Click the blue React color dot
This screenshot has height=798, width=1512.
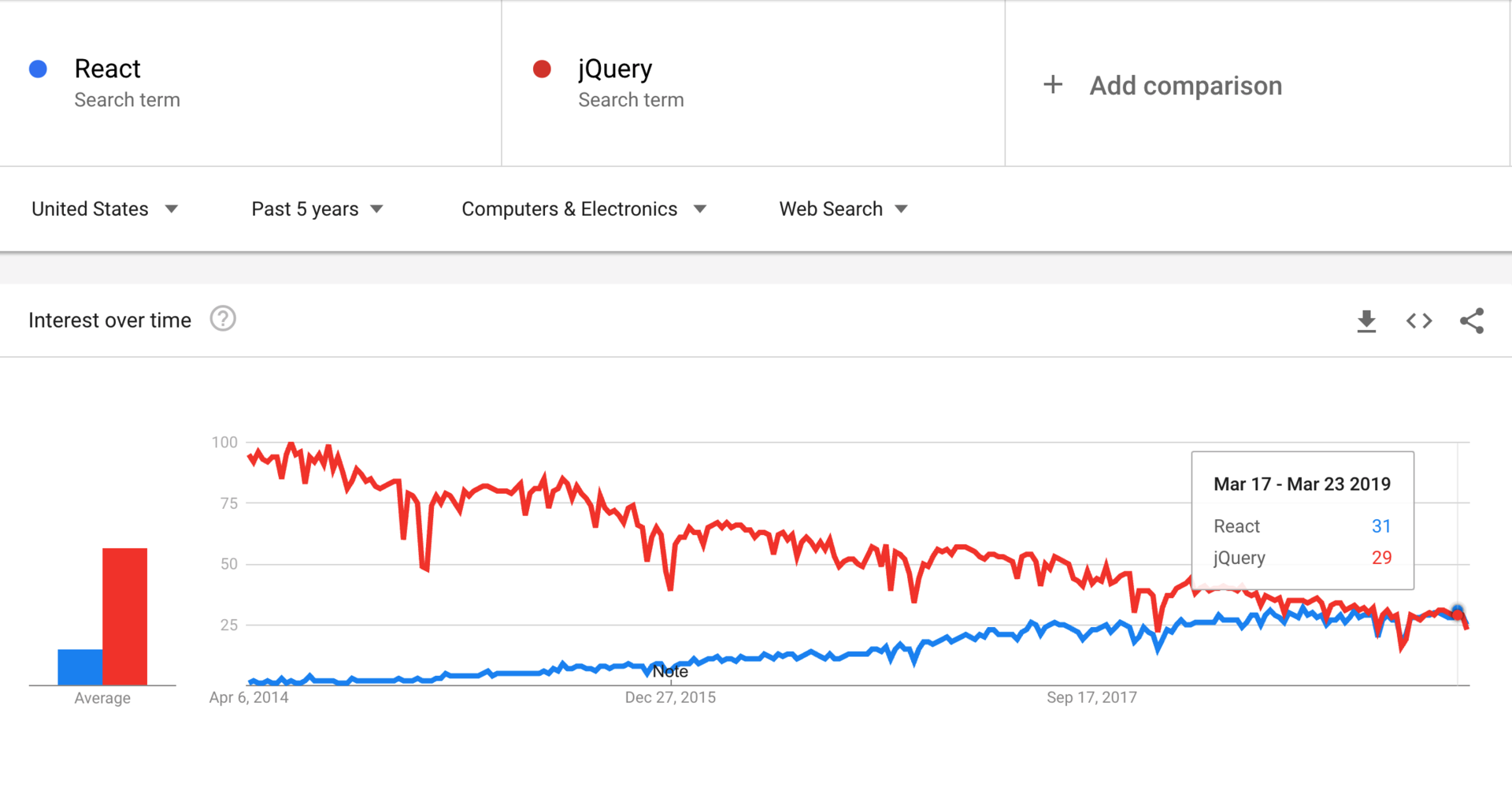38,69
